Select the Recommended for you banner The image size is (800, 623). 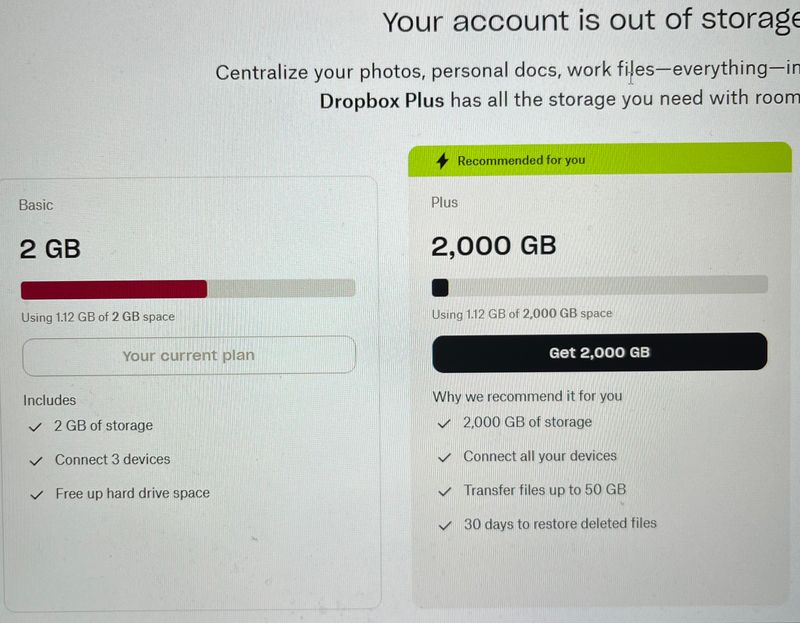pyautogui.click(x=599, y=160)
